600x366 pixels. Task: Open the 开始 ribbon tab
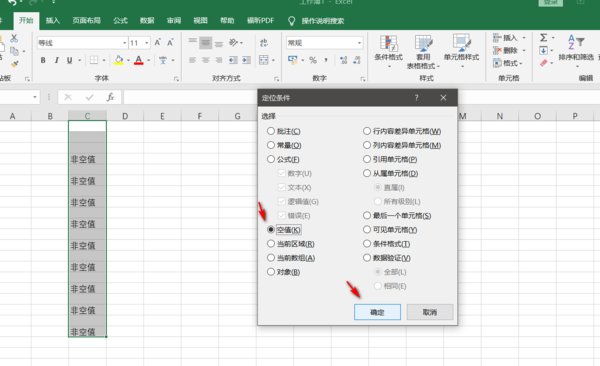[26, 20]
